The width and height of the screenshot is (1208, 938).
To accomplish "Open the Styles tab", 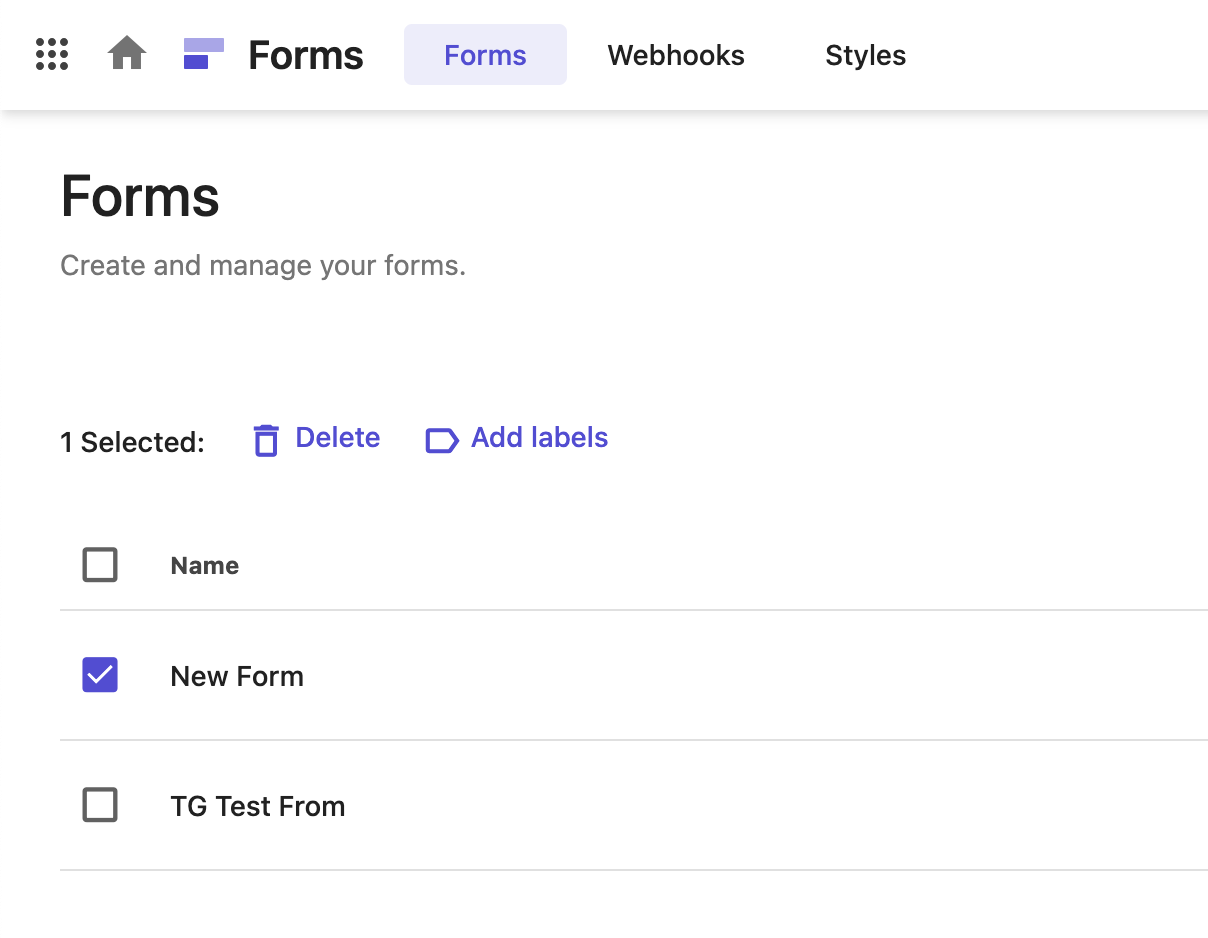I will click(x=866, y=55).
